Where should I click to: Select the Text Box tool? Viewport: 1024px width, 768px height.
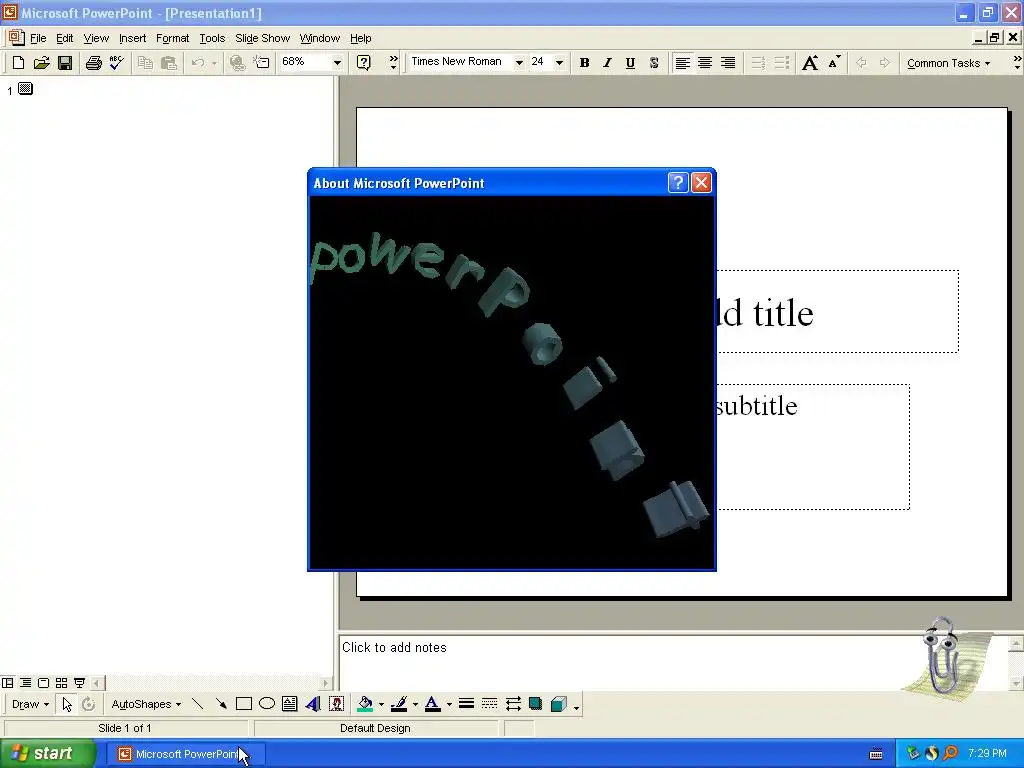(x=289, y=704)
